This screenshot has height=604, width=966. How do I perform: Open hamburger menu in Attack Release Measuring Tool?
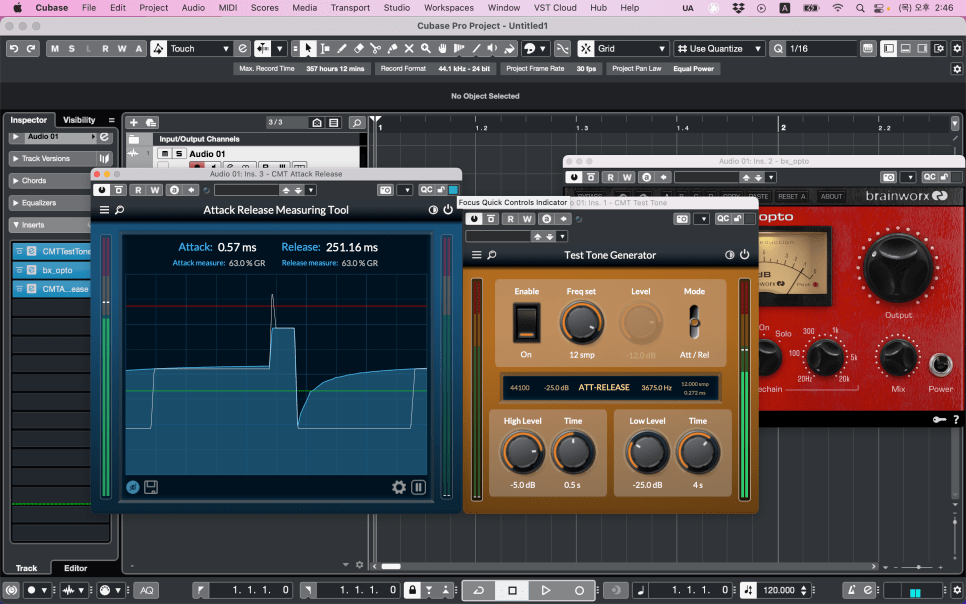pyautogui.click(x=103, y=210)
